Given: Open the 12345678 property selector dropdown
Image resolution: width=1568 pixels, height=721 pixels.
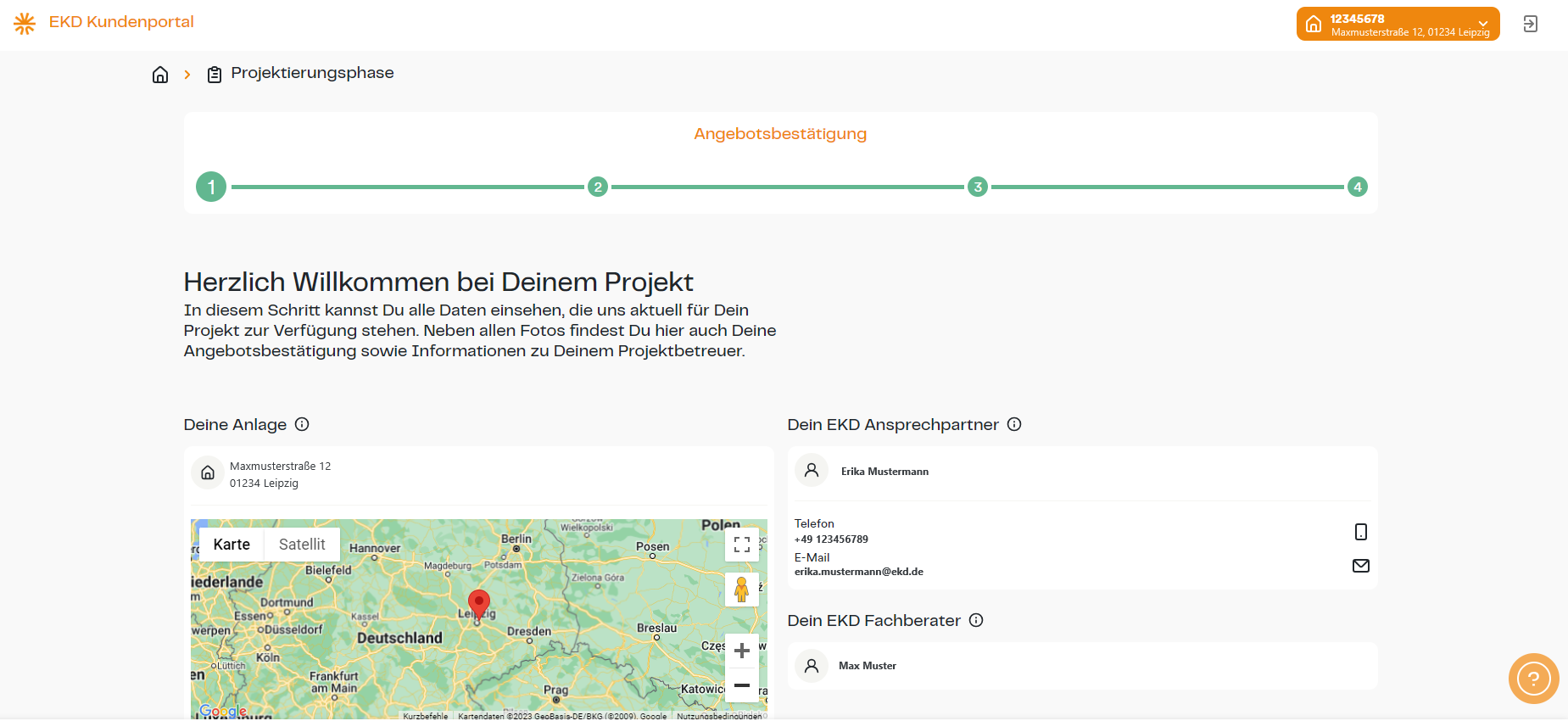Looking at the screenshot, I should point(1398,24).
